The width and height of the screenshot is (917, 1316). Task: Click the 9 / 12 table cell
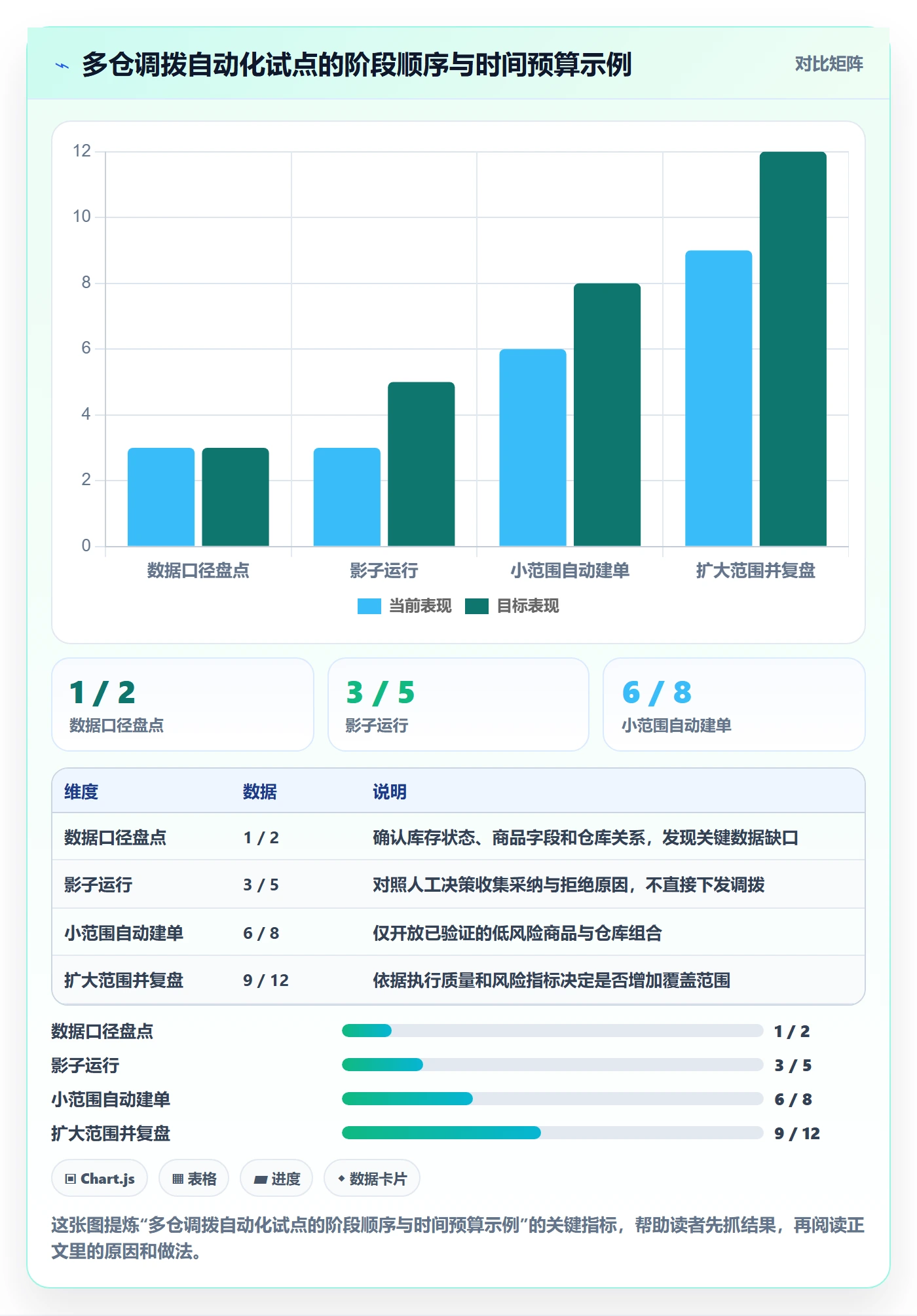(266, 980)
